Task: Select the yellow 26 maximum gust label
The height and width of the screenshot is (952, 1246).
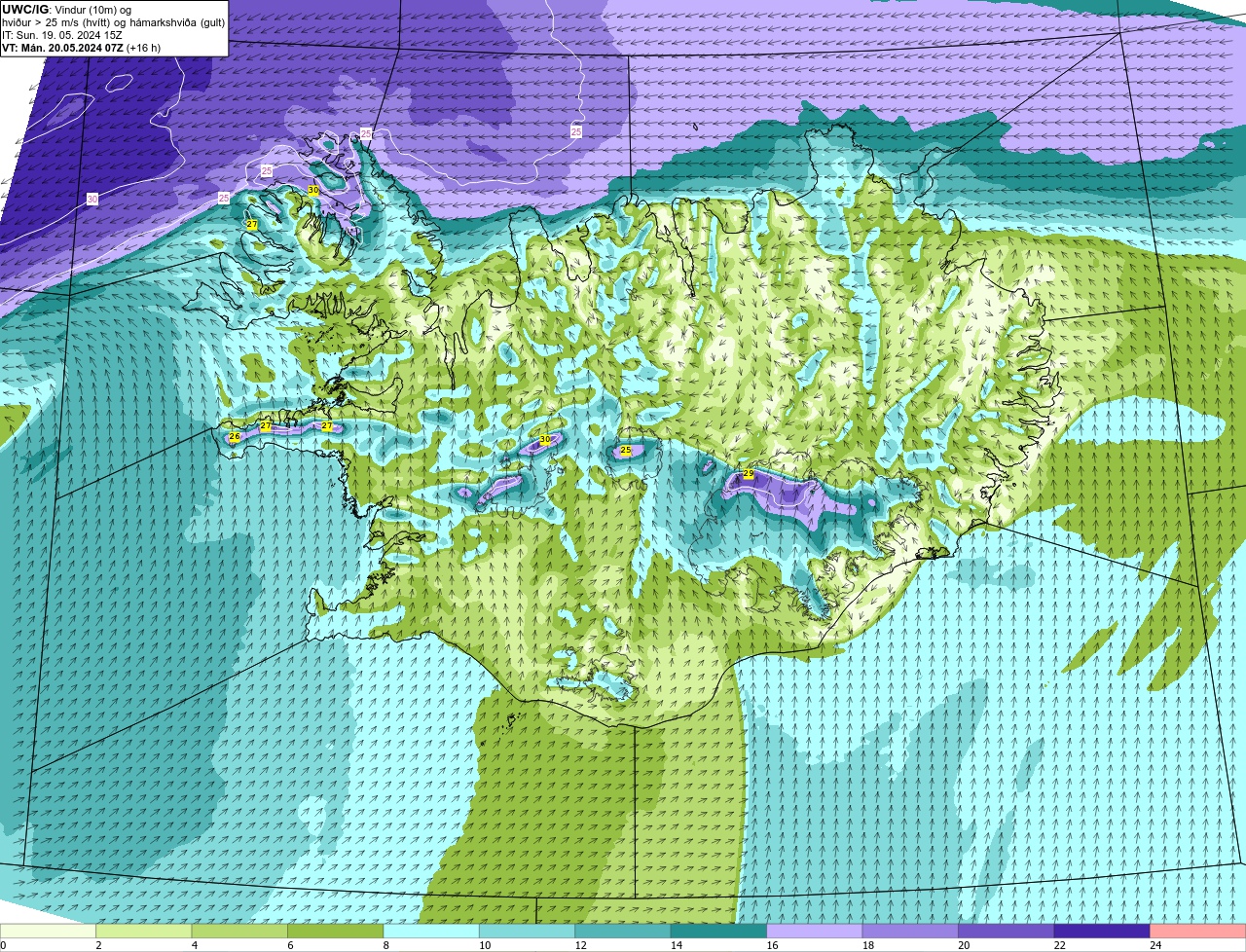Action: [x=235, y=437]
